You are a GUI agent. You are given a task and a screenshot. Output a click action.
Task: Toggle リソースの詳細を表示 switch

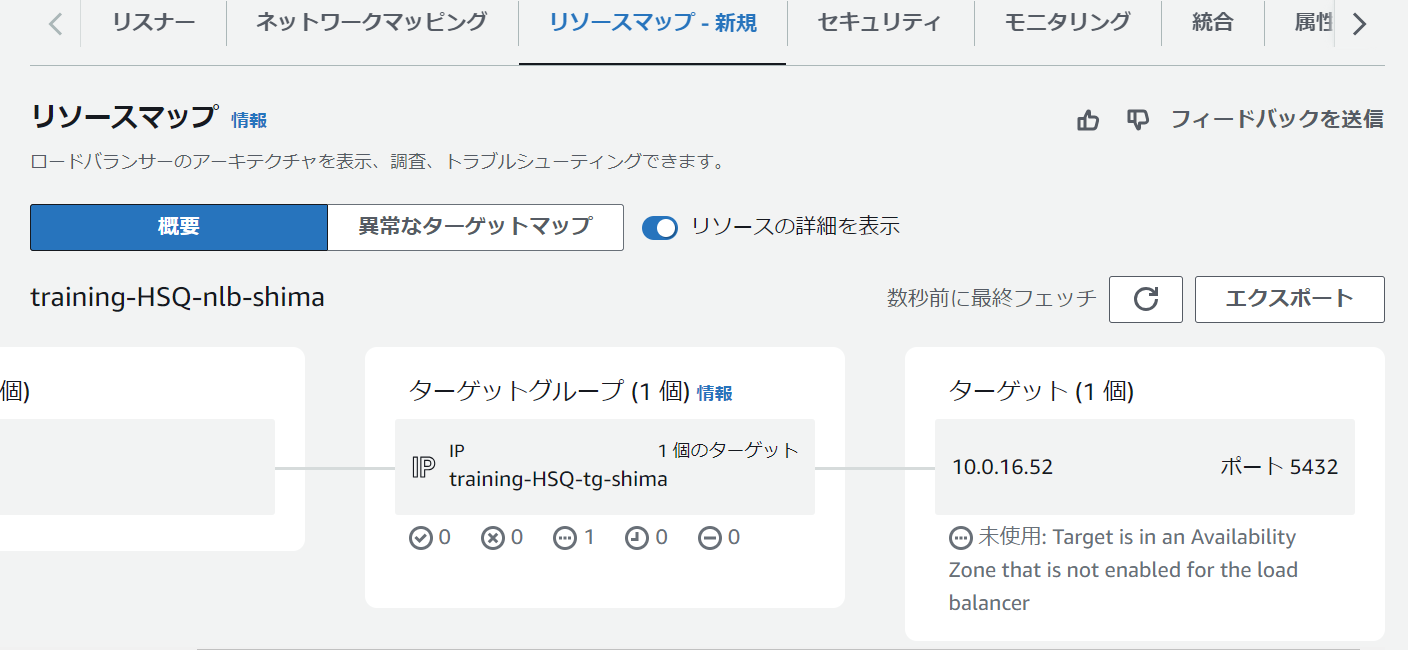[660, 227]
